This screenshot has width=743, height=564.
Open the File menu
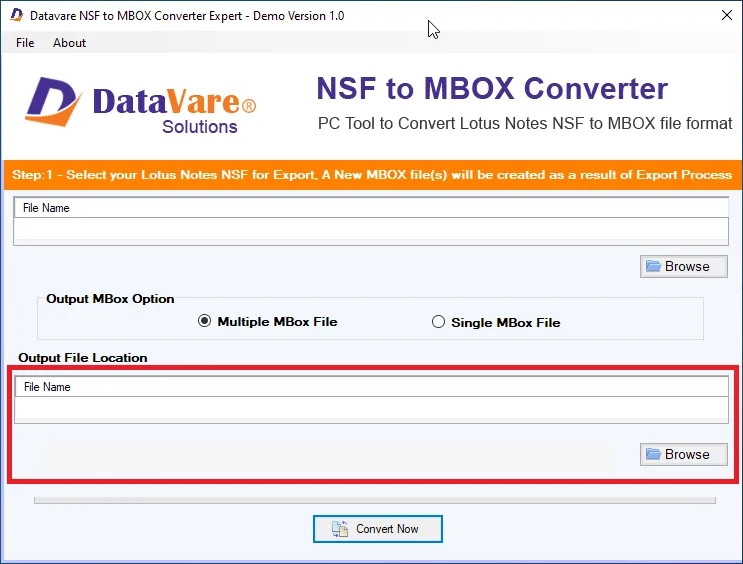pyautogui.click(x=25, y=43)
